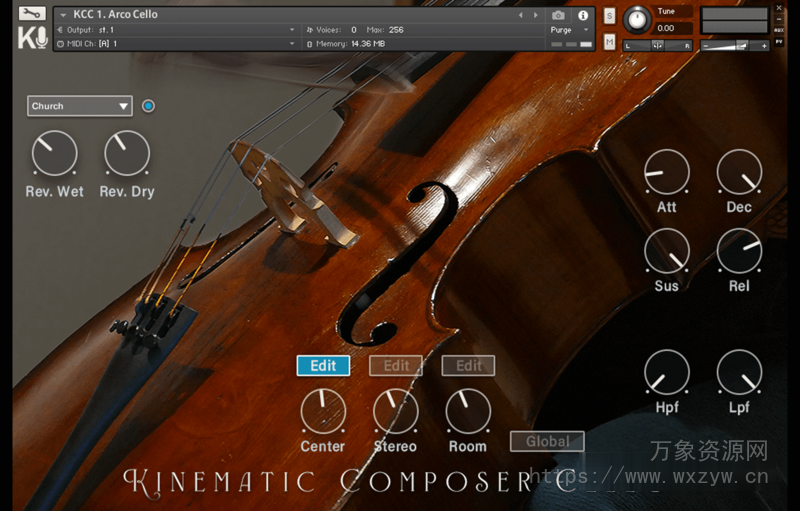Go to previous instrument preset arrow
This screenshot has width=800, height=511.
pos(520,15)
